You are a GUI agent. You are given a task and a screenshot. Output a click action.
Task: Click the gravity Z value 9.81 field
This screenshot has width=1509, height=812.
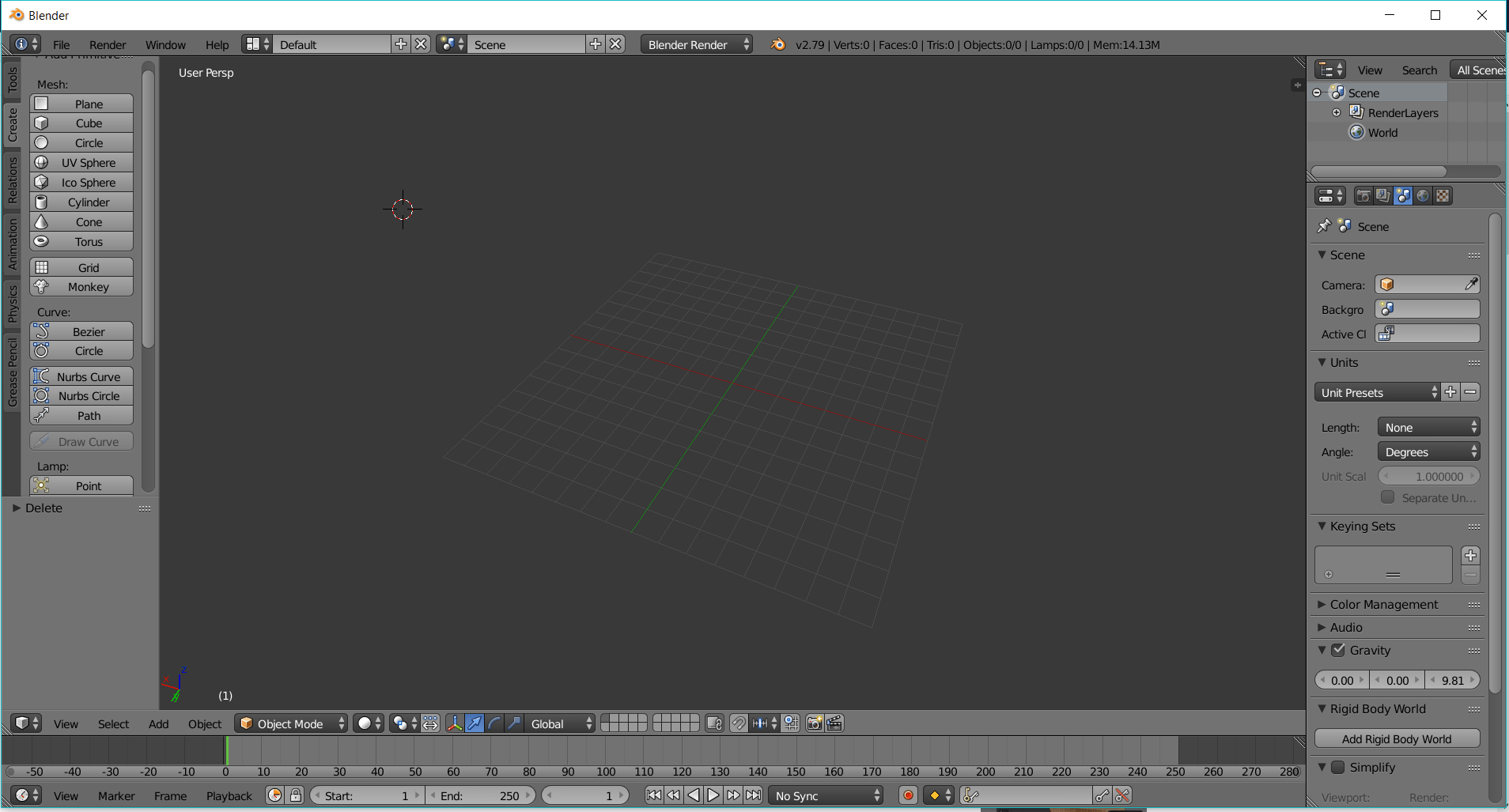point(1453,680)
